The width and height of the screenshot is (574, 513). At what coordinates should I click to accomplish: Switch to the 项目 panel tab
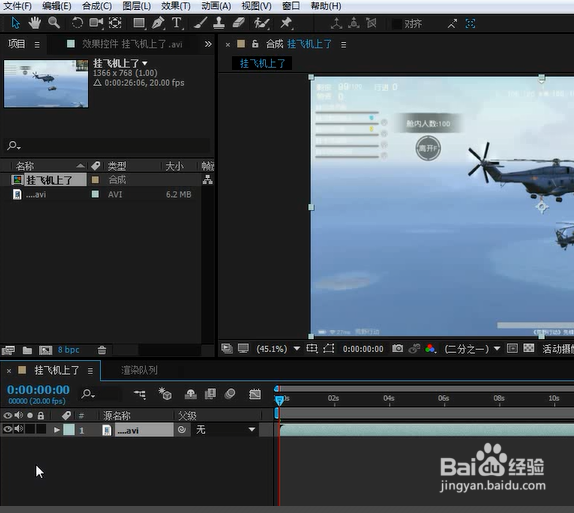tap(16, 44)
